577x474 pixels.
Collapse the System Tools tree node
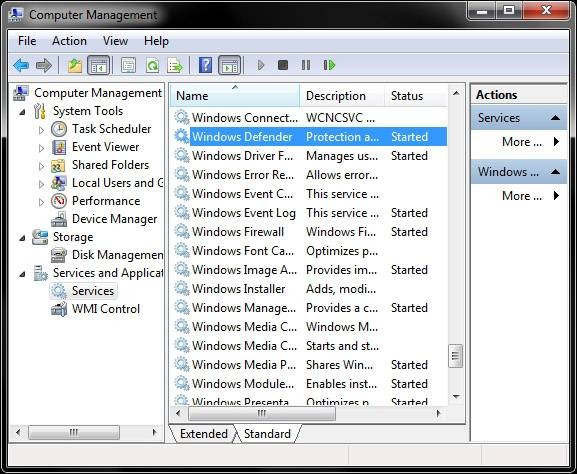click(x=22, y=112)
